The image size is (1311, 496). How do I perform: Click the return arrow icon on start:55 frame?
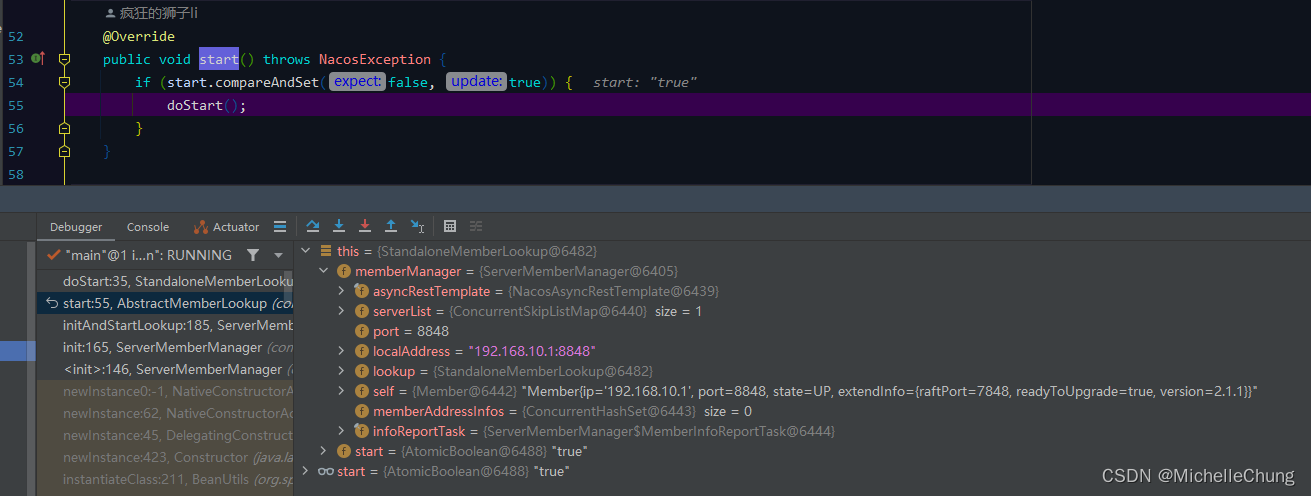52,303
